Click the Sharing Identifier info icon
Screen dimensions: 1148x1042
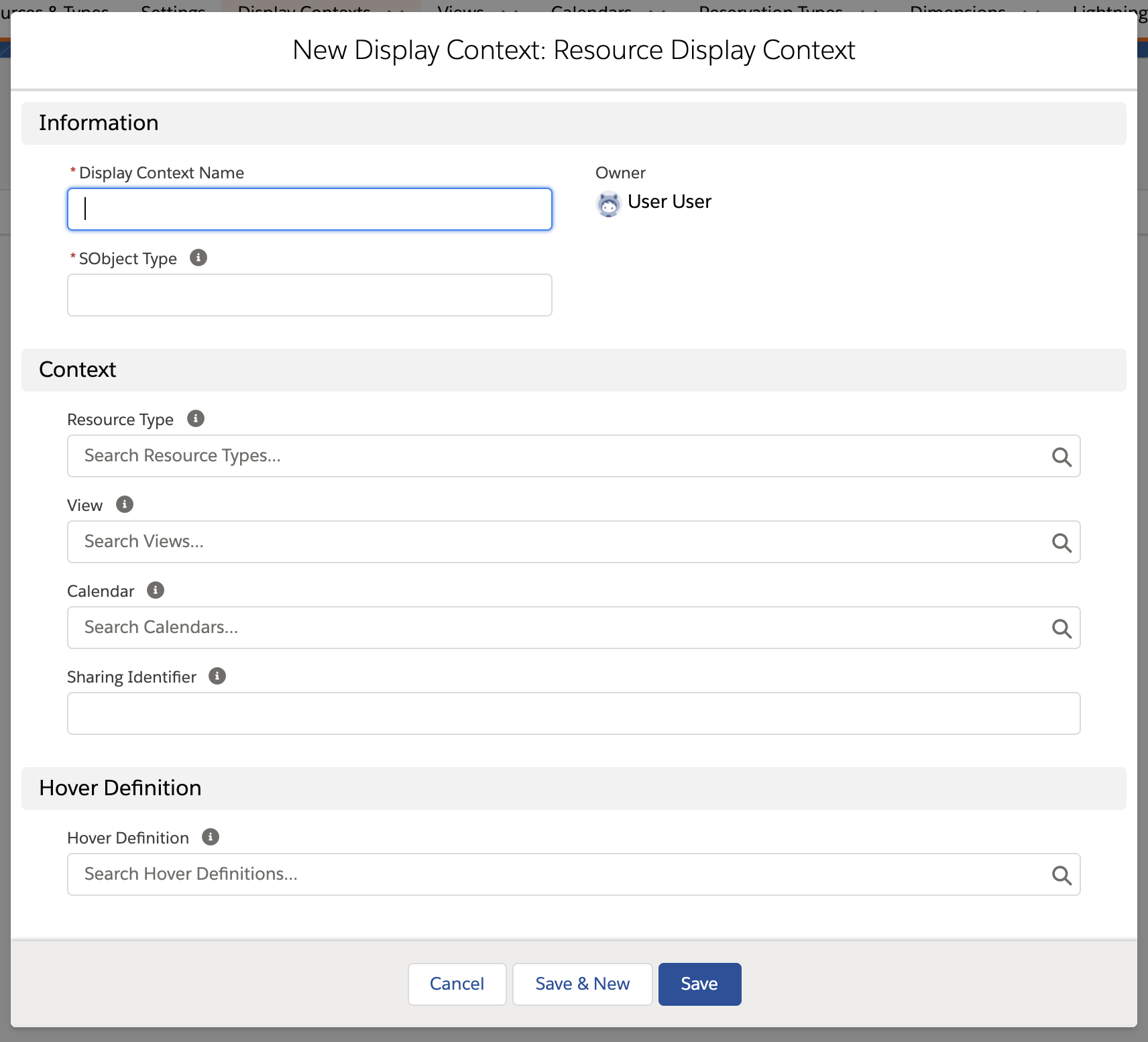217,676
